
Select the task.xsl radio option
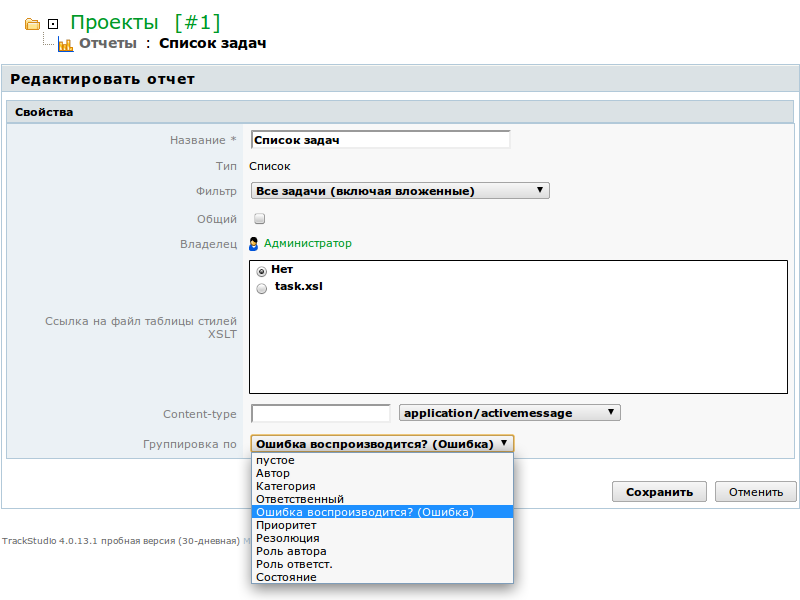tap(262, 288)
